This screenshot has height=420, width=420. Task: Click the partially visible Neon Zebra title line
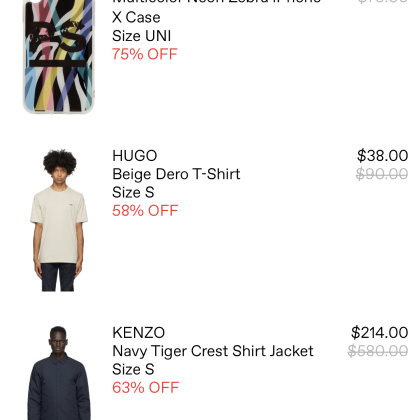pos(217,2)
